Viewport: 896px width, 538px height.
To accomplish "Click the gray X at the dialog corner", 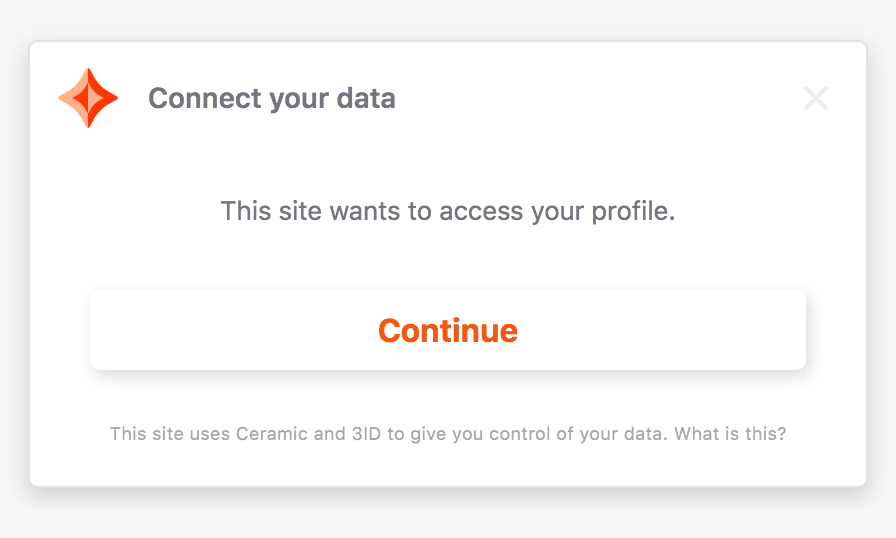I will click(816, 98).
